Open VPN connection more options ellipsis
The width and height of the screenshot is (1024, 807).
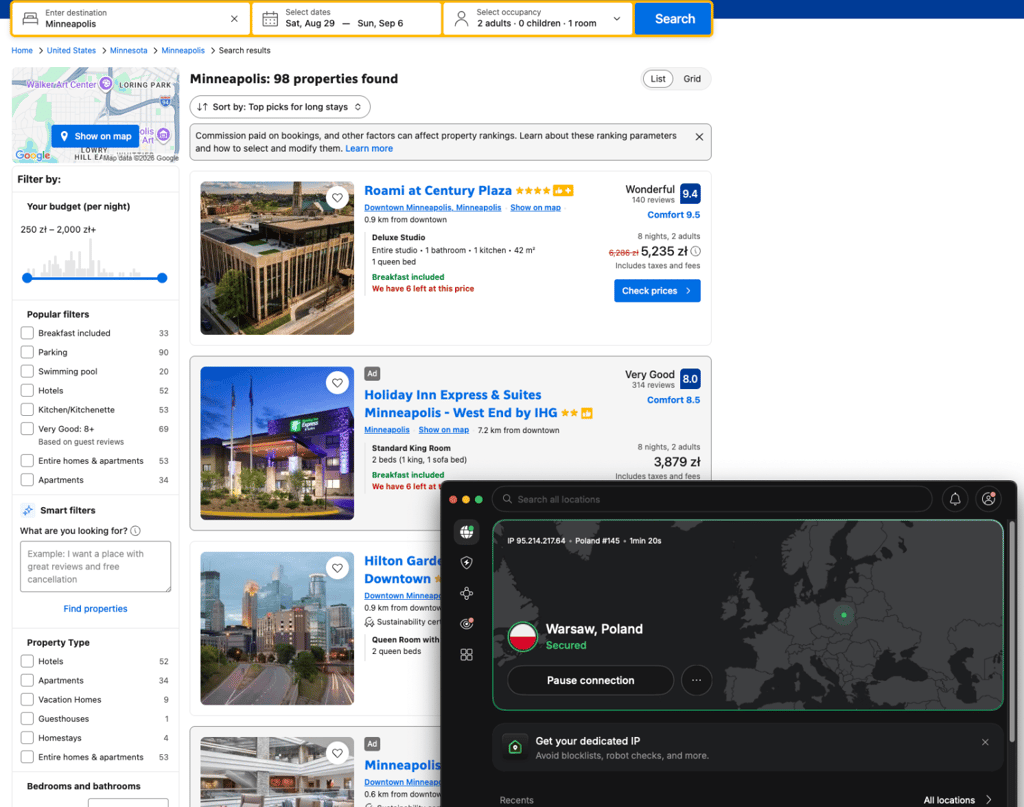(x=697, y=680)
